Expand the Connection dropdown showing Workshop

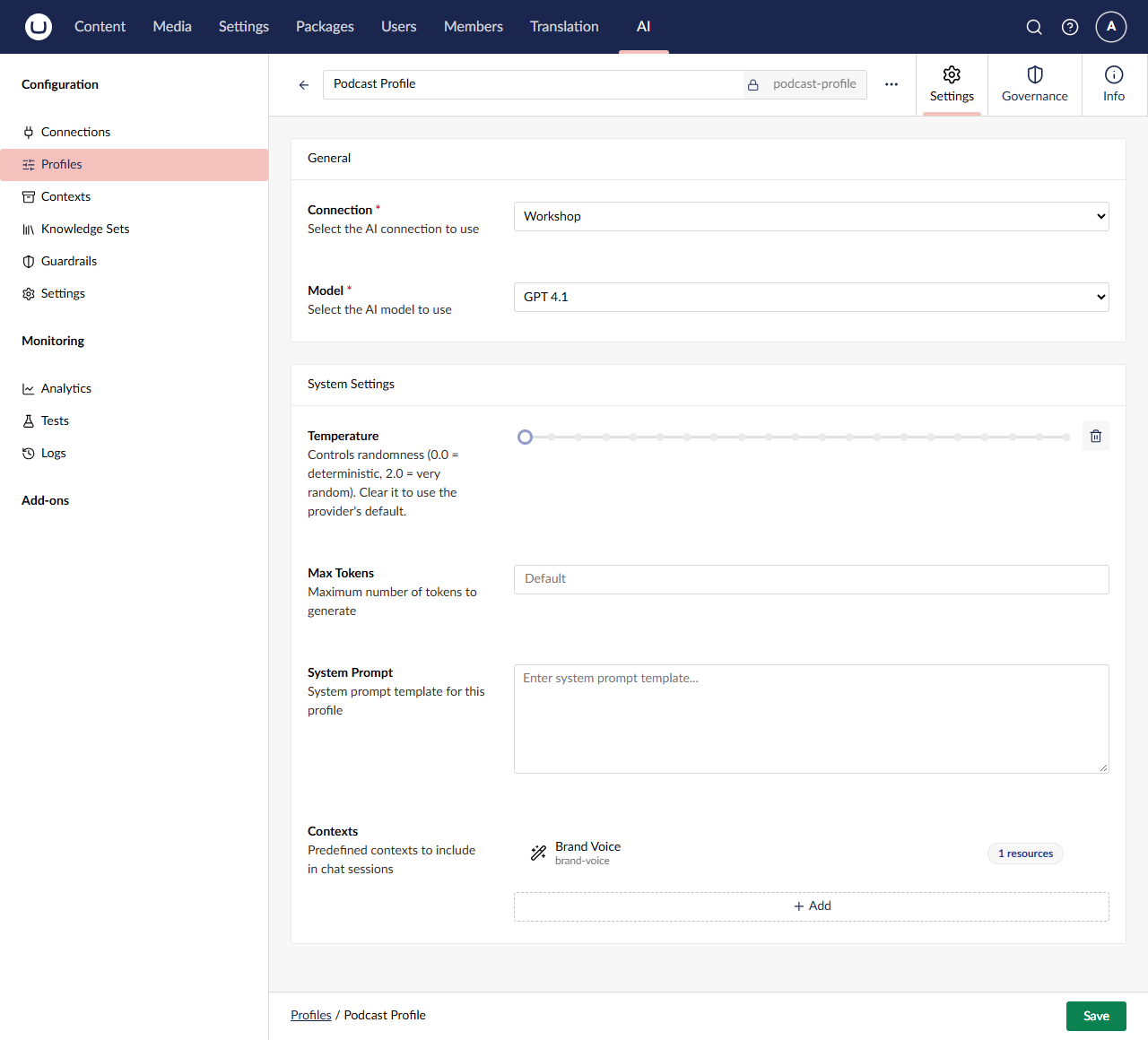click(x=812, y=217)
